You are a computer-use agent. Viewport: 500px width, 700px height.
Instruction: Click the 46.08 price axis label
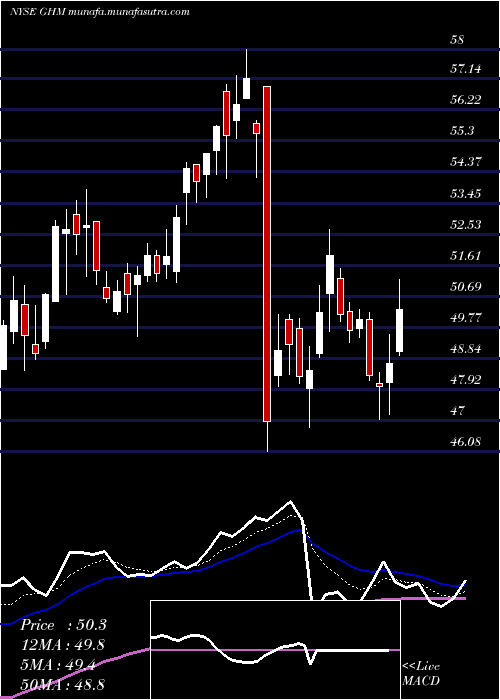[466, 442]
